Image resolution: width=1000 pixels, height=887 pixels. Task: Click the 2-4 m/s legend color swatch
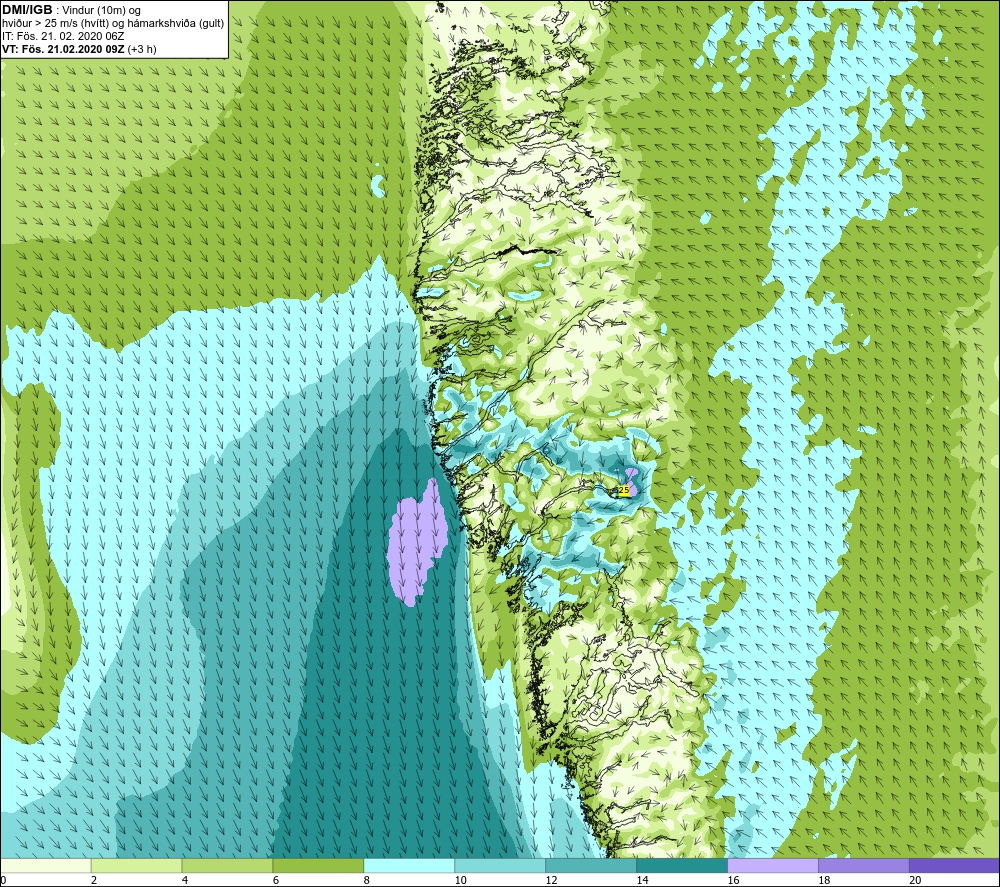tap(136, 865)
